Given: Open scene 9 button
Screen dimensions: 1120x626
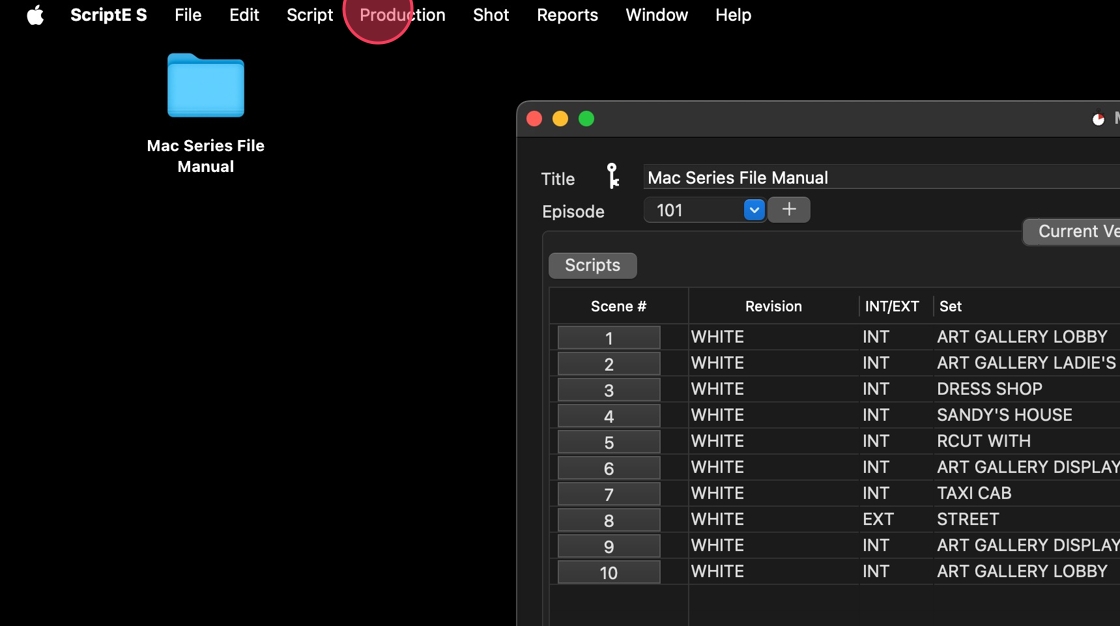Looking at the screenshot, I should click(x=609, y=546).
